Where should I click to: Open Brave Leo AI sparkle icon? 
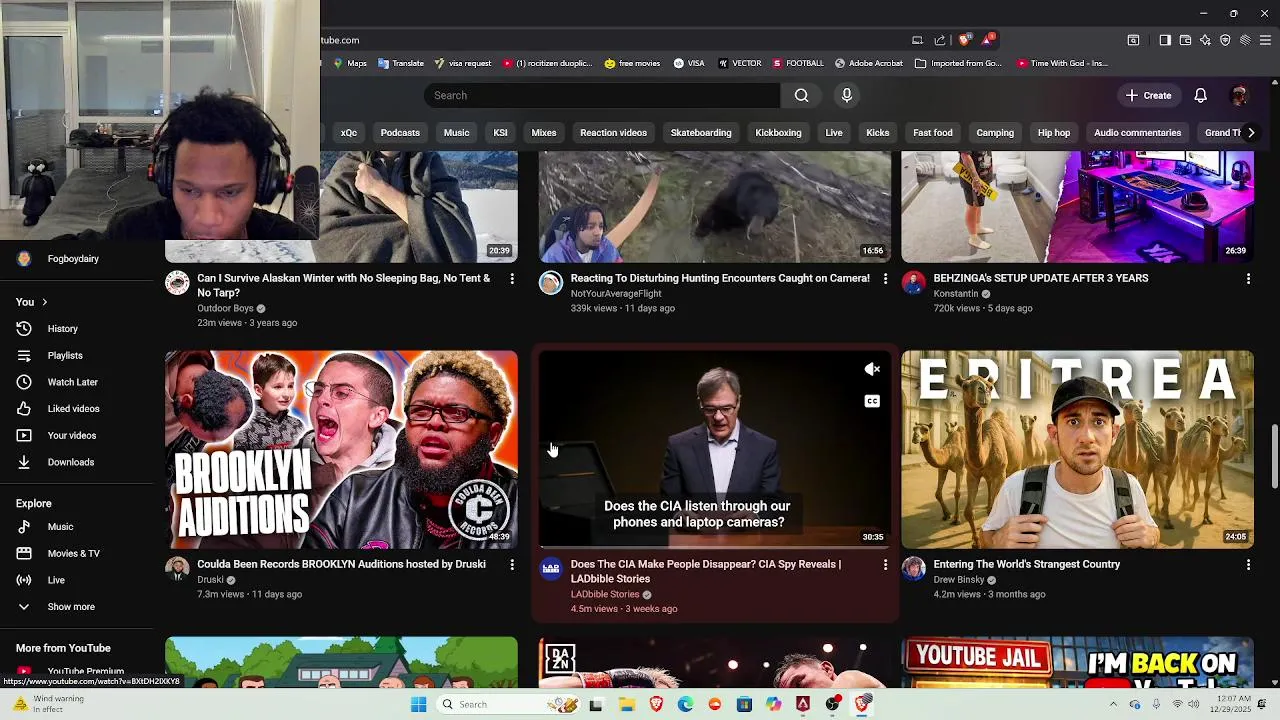coord(1205,40)
